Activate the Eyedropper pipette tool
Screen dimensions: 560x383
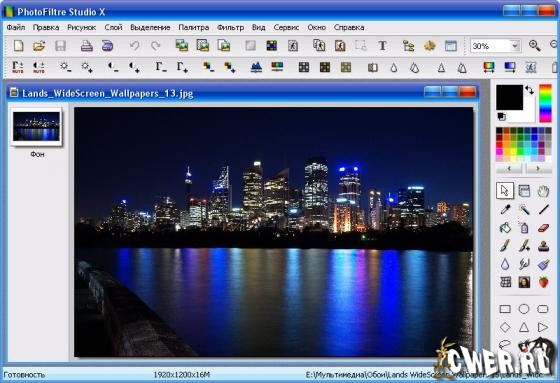tap(505, 209)
